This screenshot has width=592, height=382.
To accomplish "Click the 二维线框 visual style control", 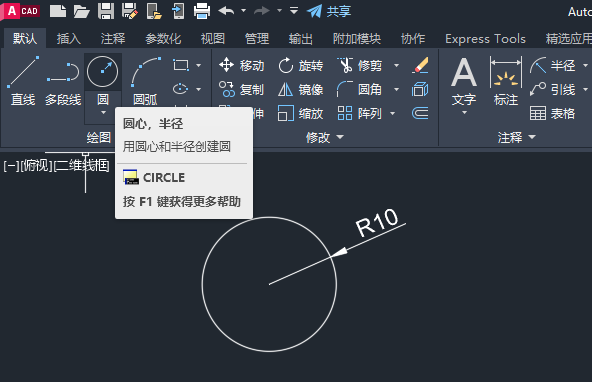I will point(82,166).
